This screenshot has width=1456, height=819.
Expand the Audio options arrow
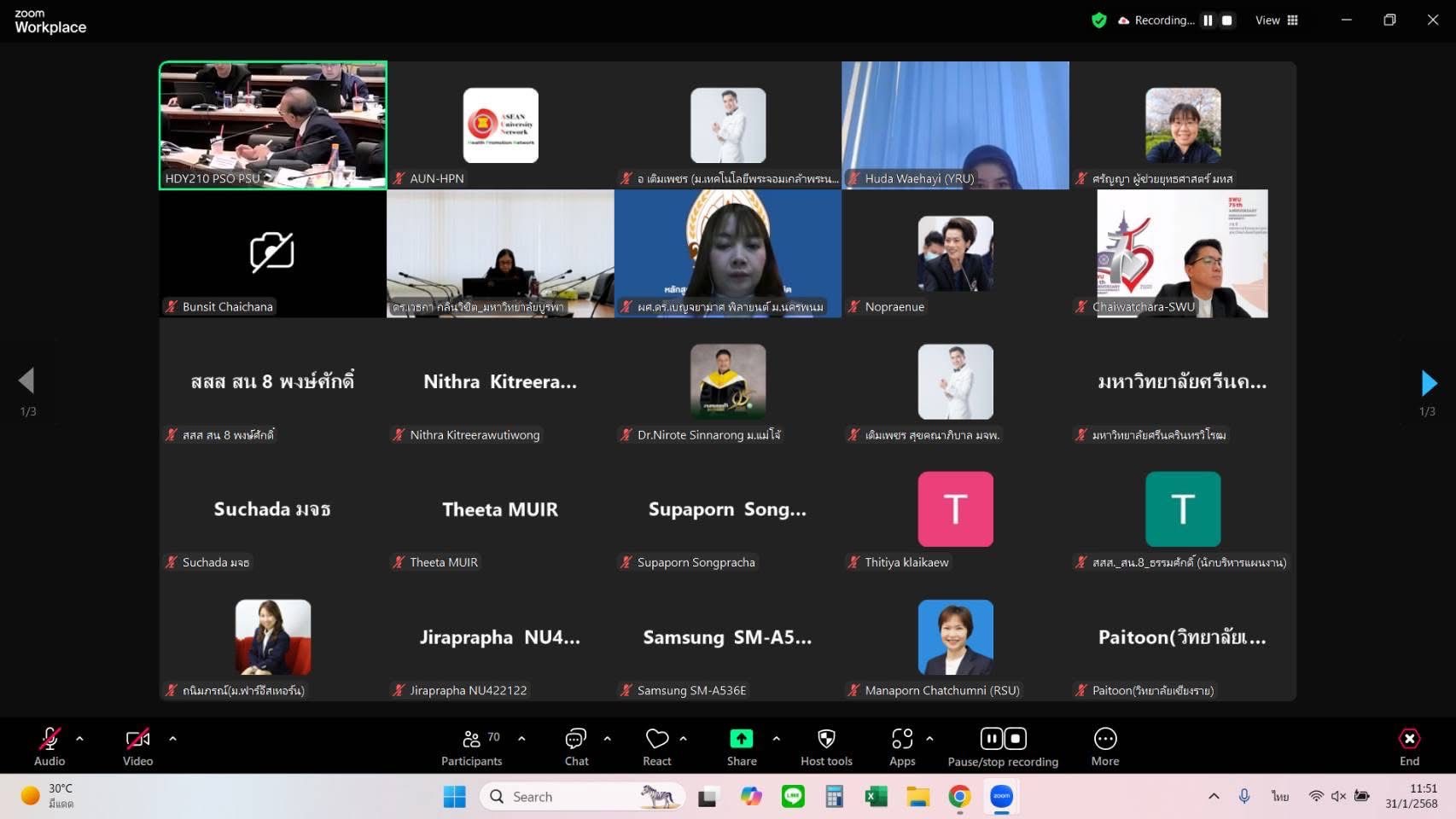[x=80, y=739]
